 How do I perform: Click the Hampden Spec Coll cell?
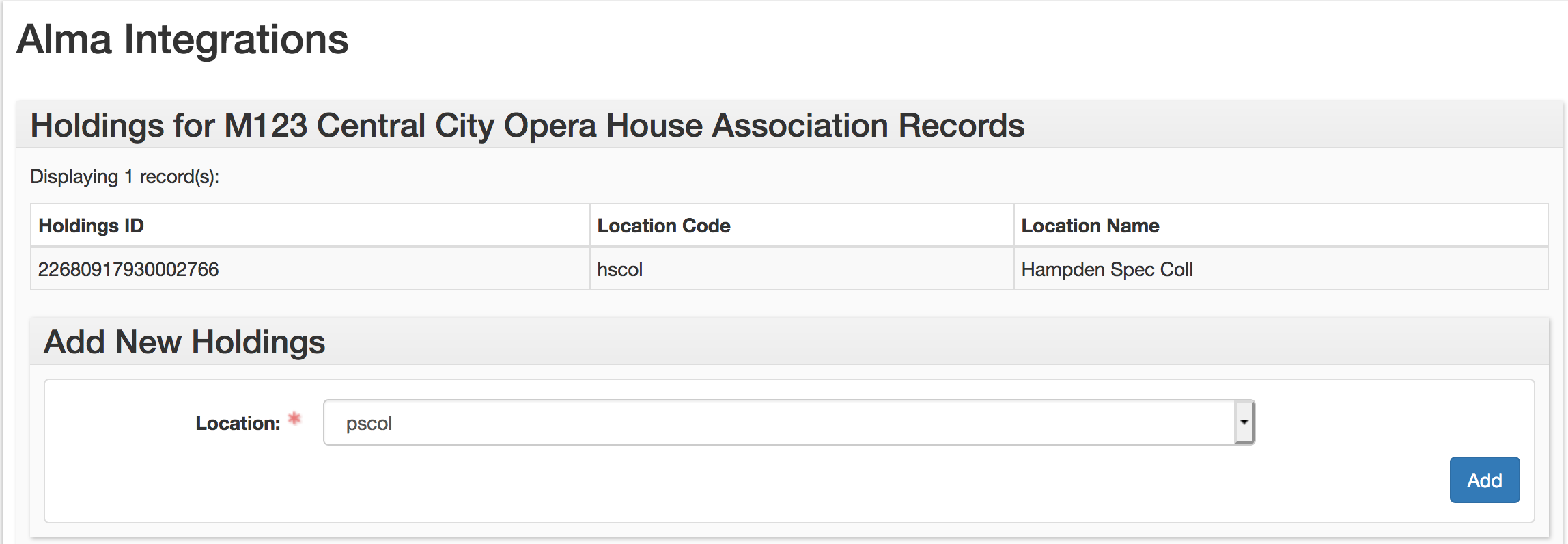1280,269
